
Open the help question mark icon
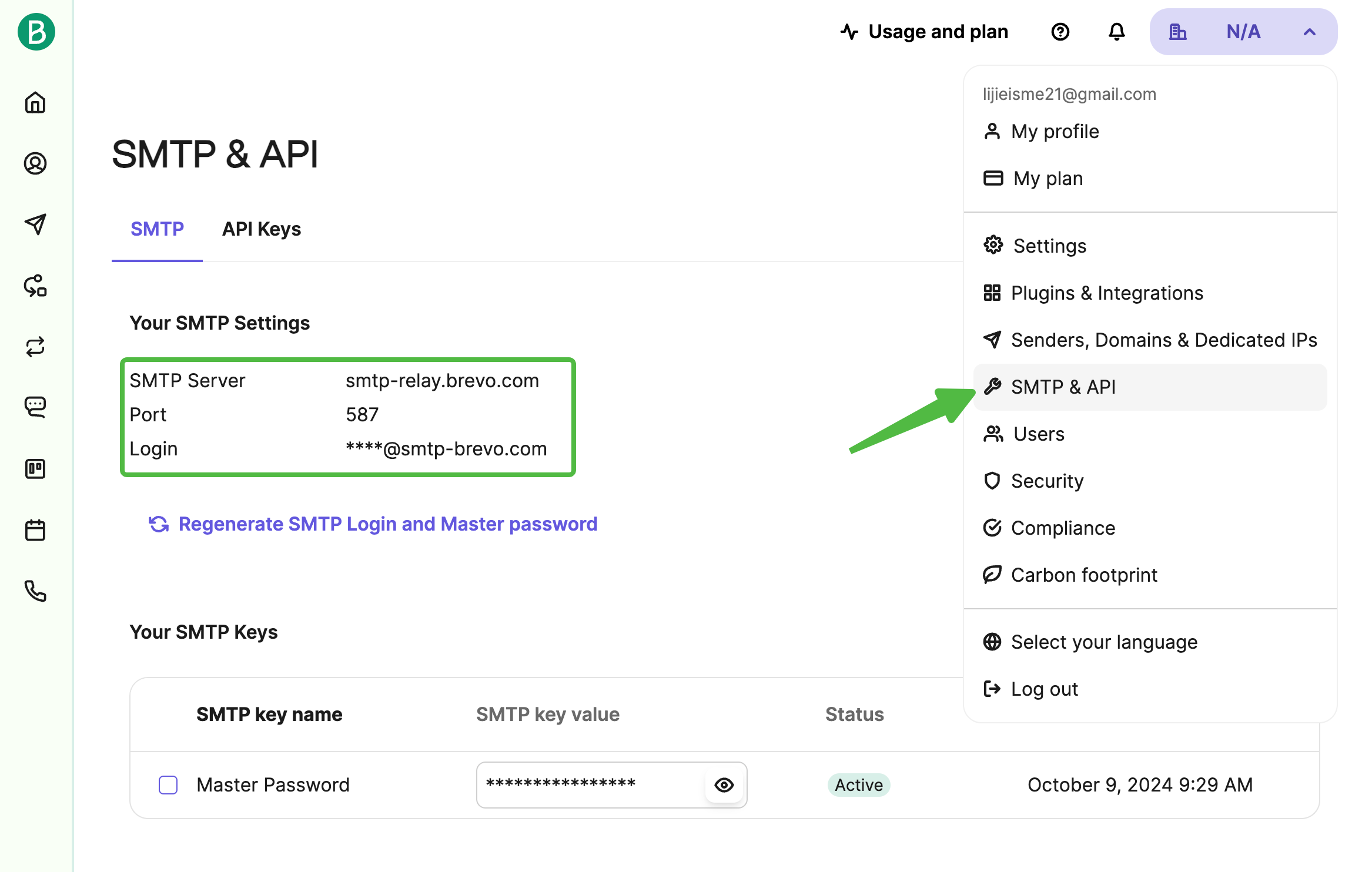[1060, 32]
